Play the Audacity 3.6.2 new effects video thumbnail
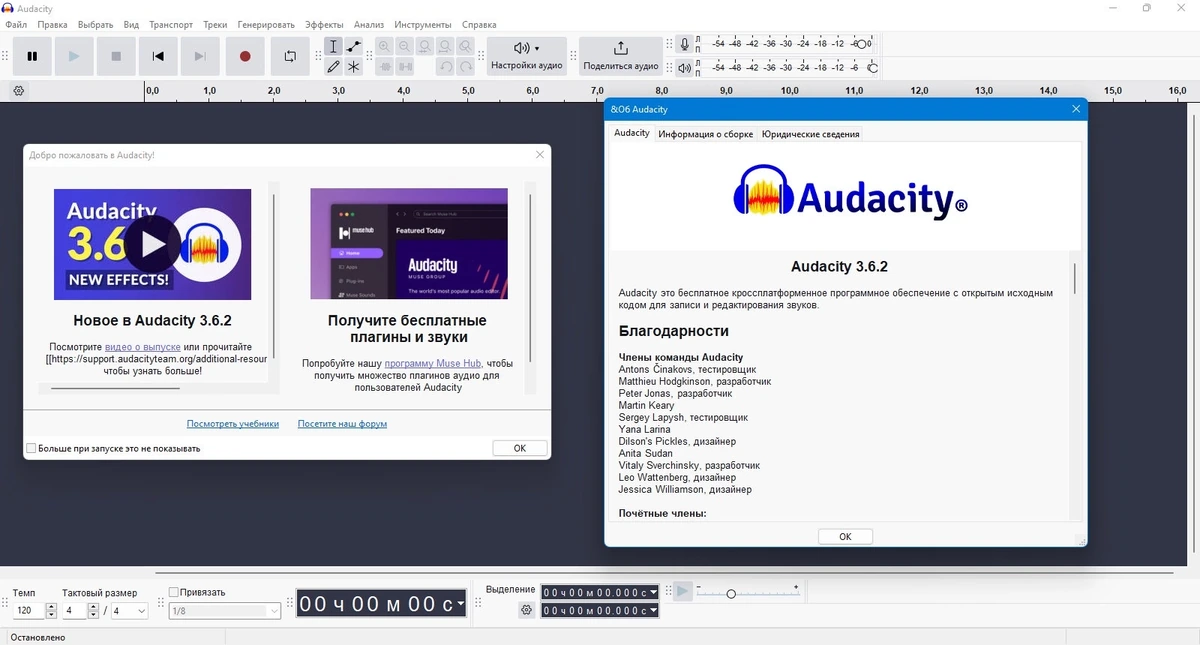The width and height of the screenshot is (1200, 645). (x=152, y=244)
